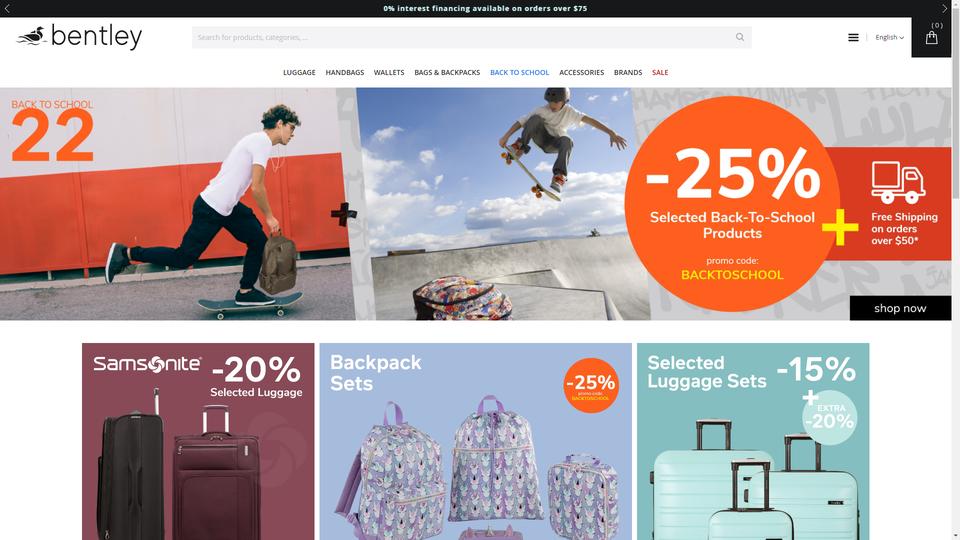Open the hamburger menu icon
Screen dimensions: 960x540
click(853, 37)
